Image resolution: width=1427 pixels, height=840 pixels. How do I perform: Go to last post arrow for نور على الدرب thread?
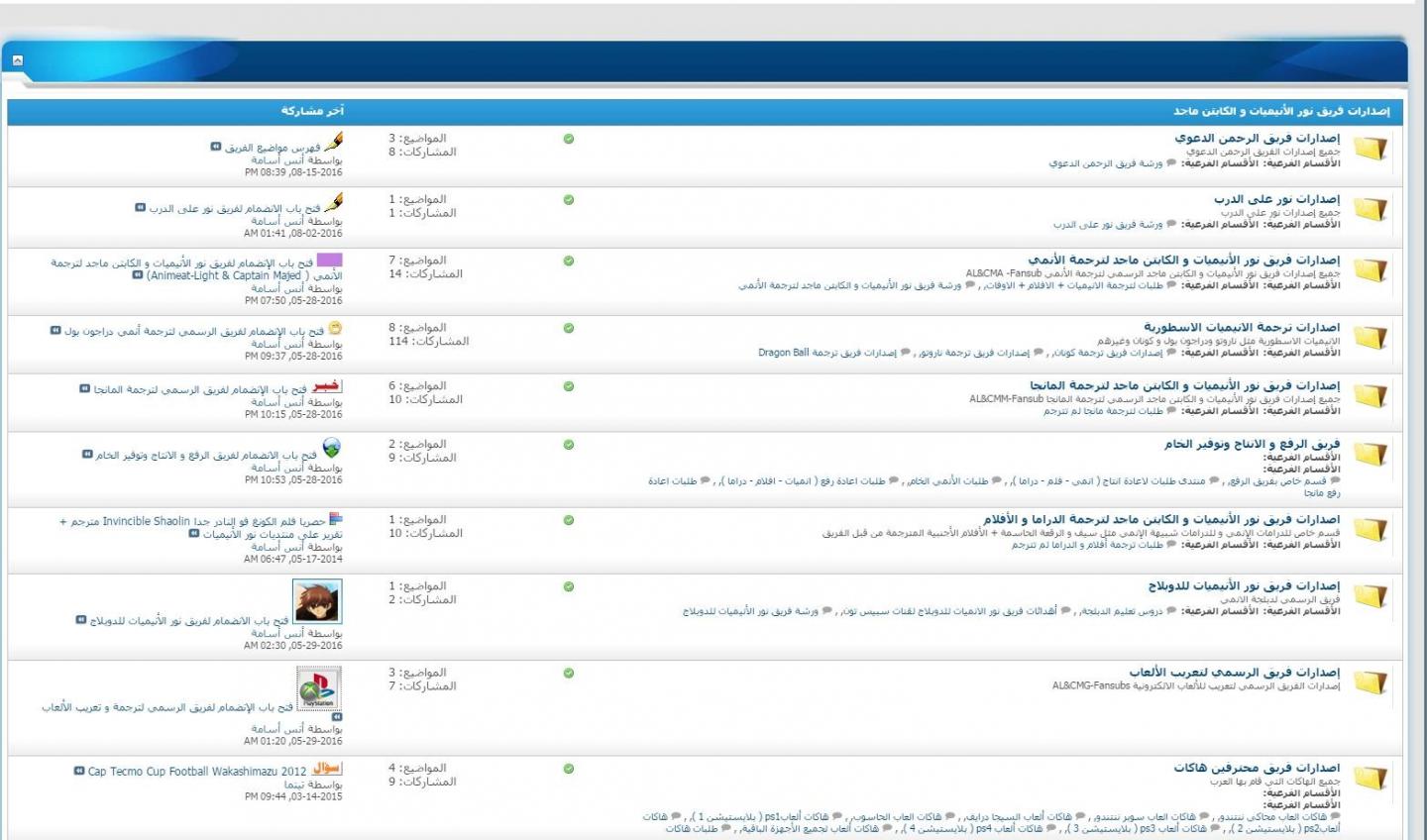coord(141,208)
